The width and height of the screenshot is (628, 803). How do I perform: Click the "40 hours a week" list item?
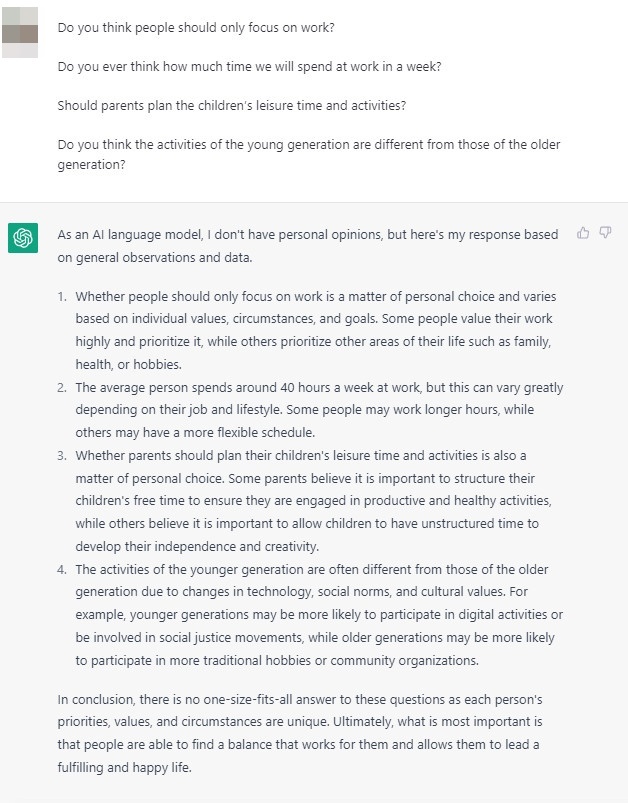click(319, 410)
